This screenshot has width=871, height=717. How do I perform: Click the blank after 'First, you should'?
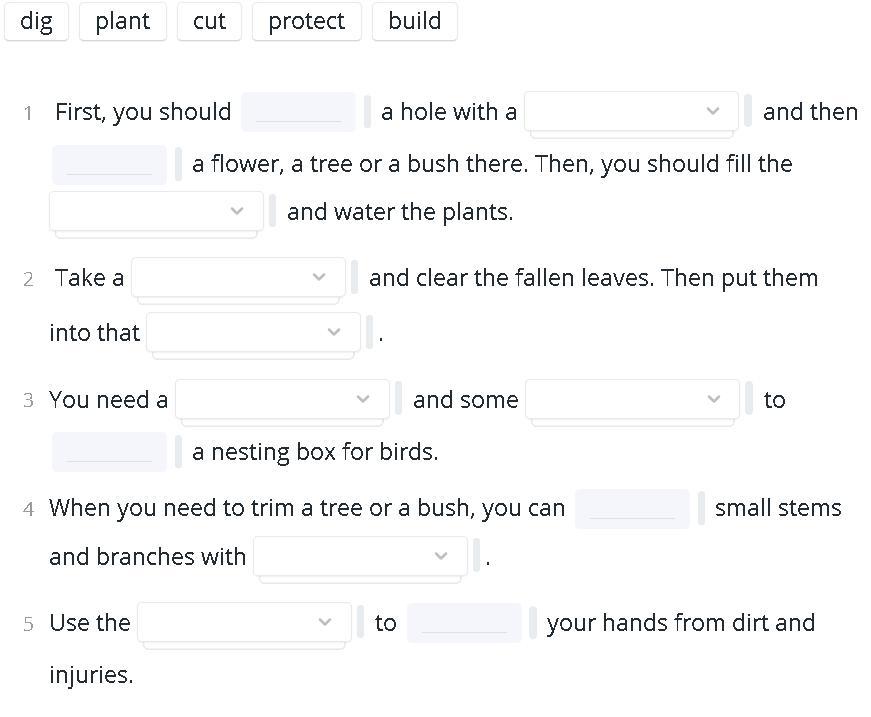(298, 112)
